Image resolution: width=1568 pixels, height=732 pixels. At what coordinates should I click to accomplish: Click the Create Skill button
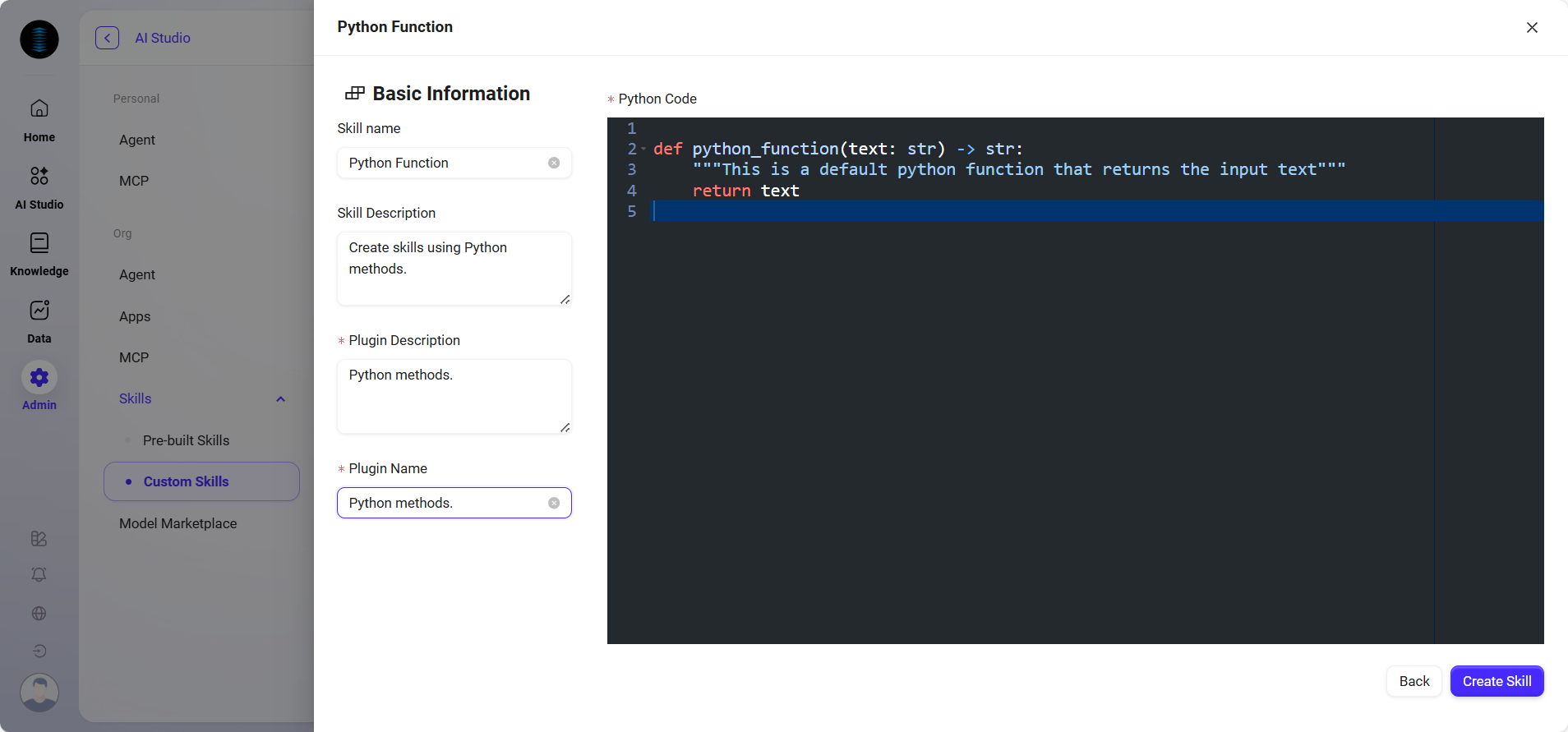[1496, 681]
